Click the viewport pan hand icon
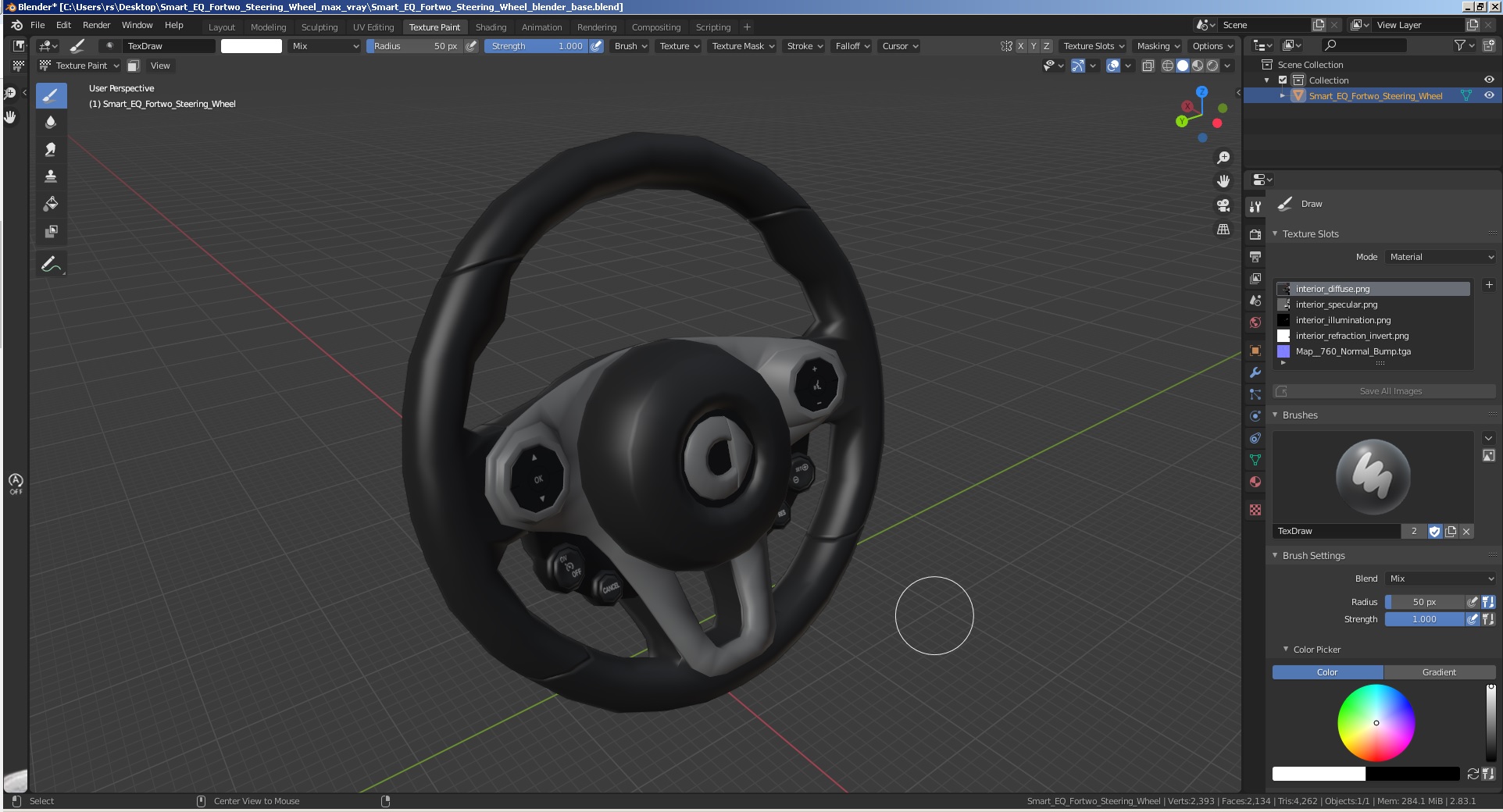Viewport: 1503px width, 812px height. point(1223,181)
